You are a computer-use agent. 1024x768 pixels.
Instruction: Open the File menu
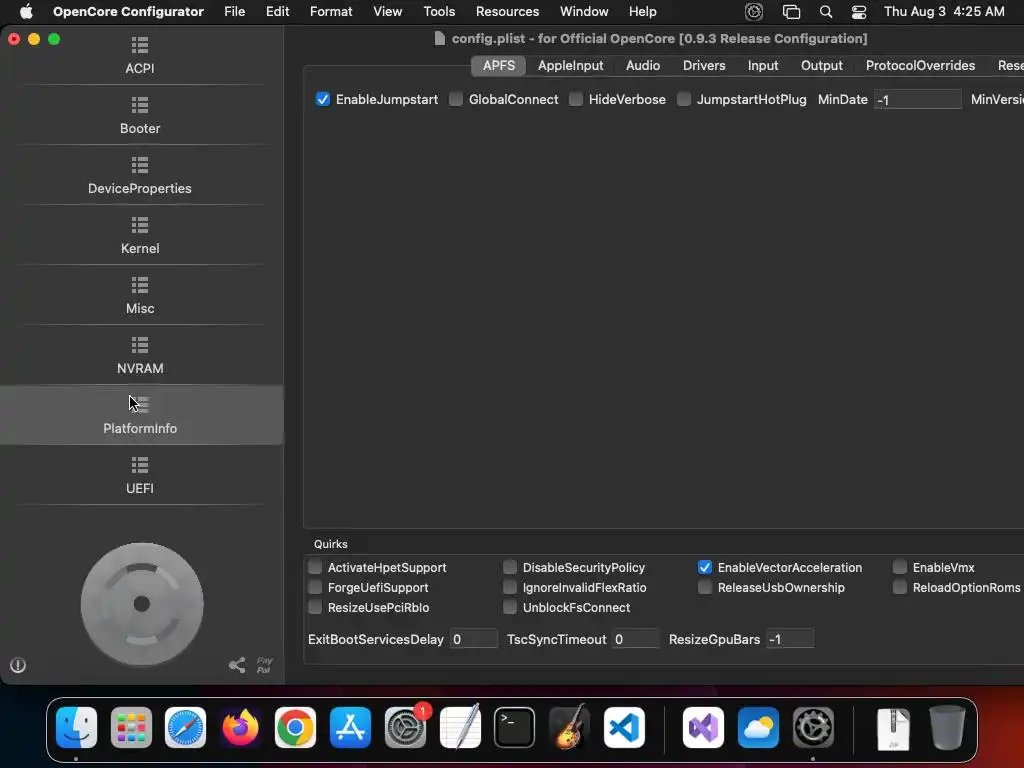click(234, 12)
